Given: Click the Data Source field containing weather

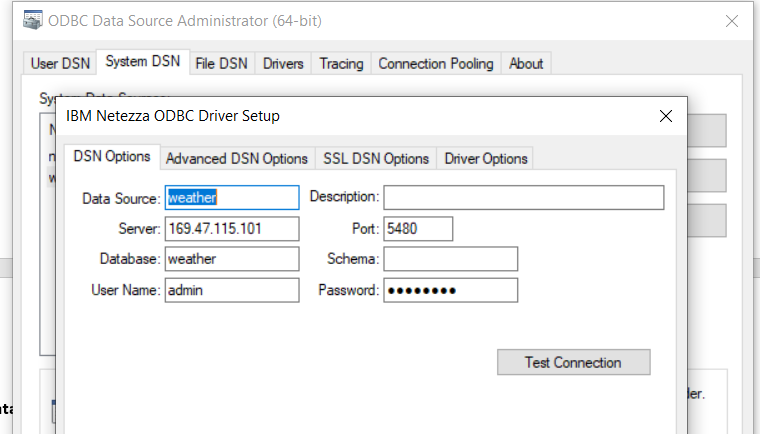Looking at the screenshot, I should (232, 198).
